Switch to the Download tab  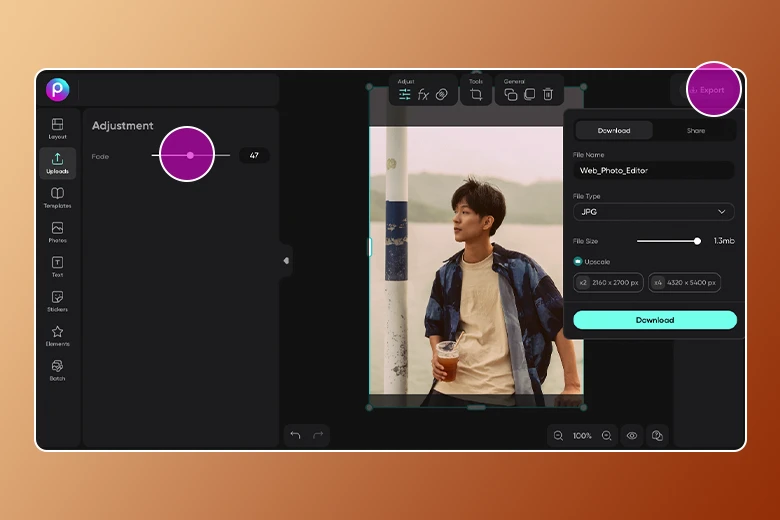coord(614,131)
